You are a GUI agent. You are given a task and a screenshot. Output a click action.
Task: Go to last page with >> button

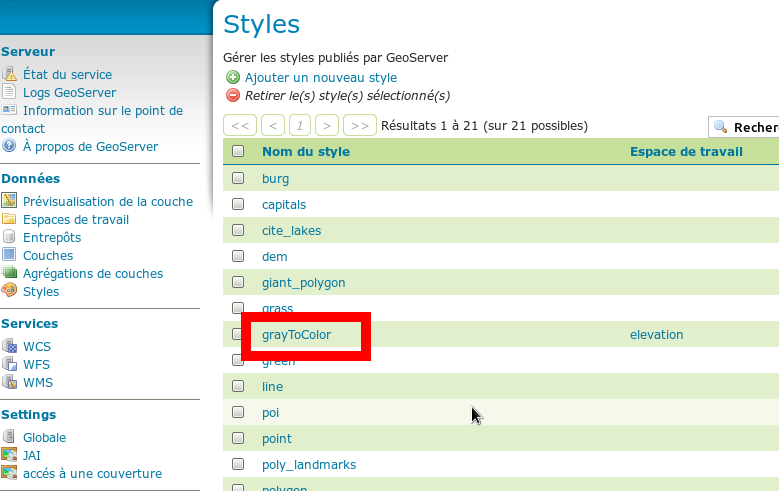360,125
